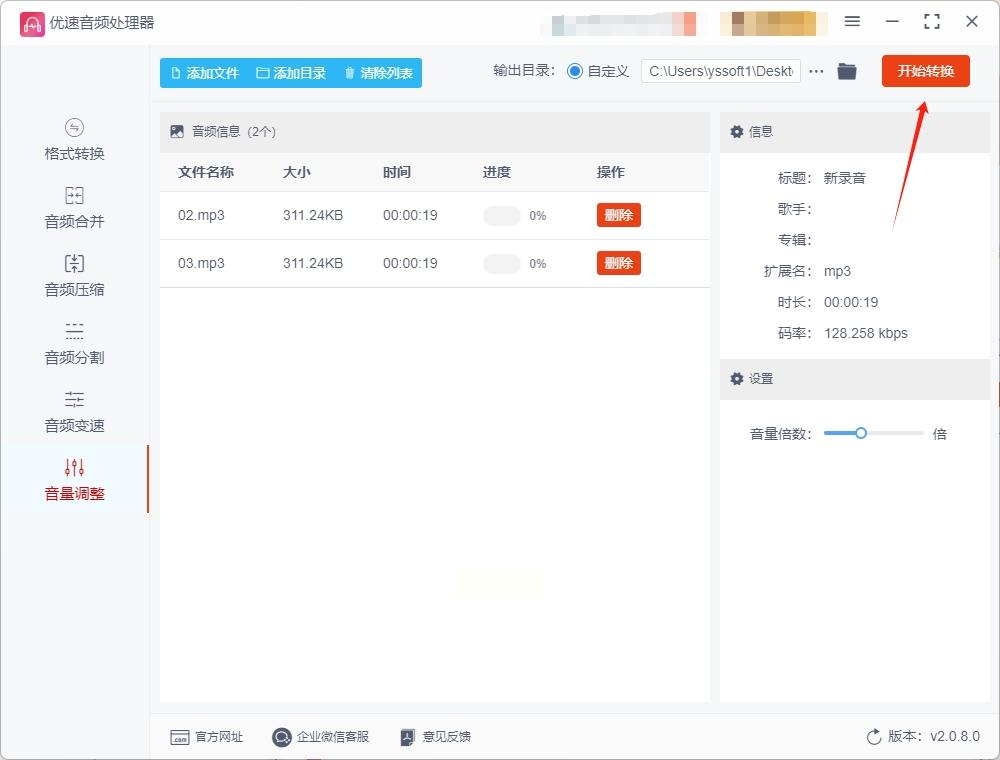This screenshot has height=760, width=1000.
Task: Click the gear icon beside 信息
Action: click(x=737, y=131)
